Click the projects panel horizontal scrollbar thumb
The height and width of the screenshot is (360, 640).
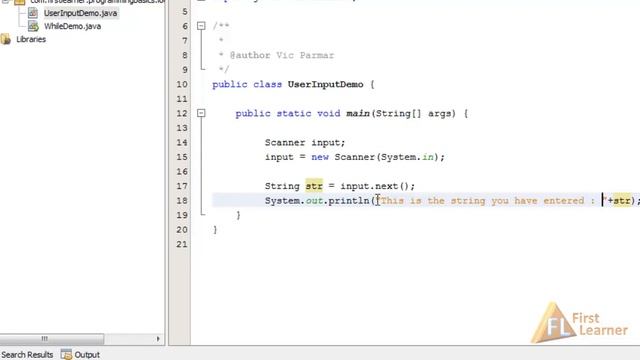click(52, 339)
